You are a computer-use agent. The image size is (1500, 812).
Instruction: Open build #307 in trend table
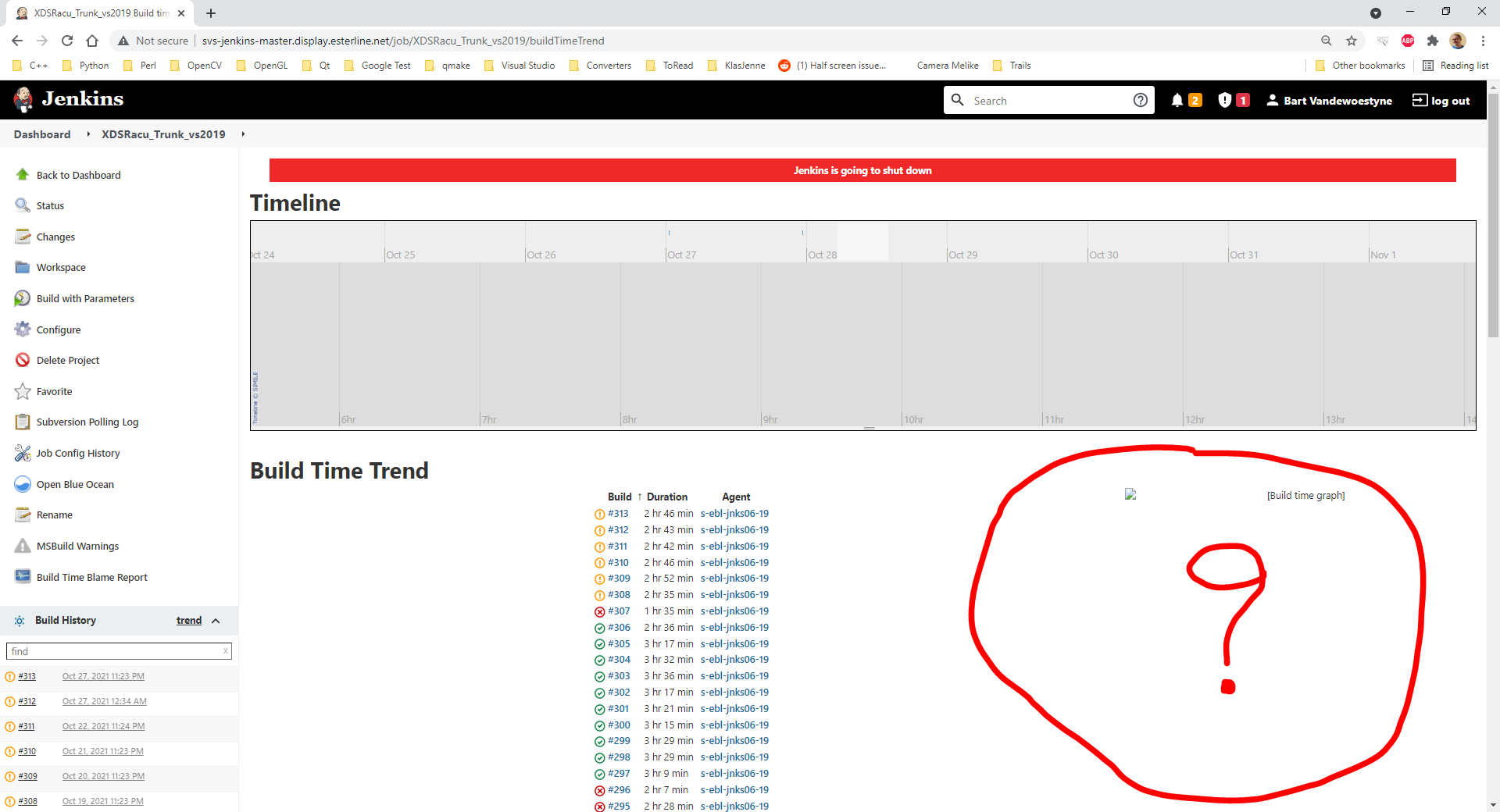tap(619, 611)
